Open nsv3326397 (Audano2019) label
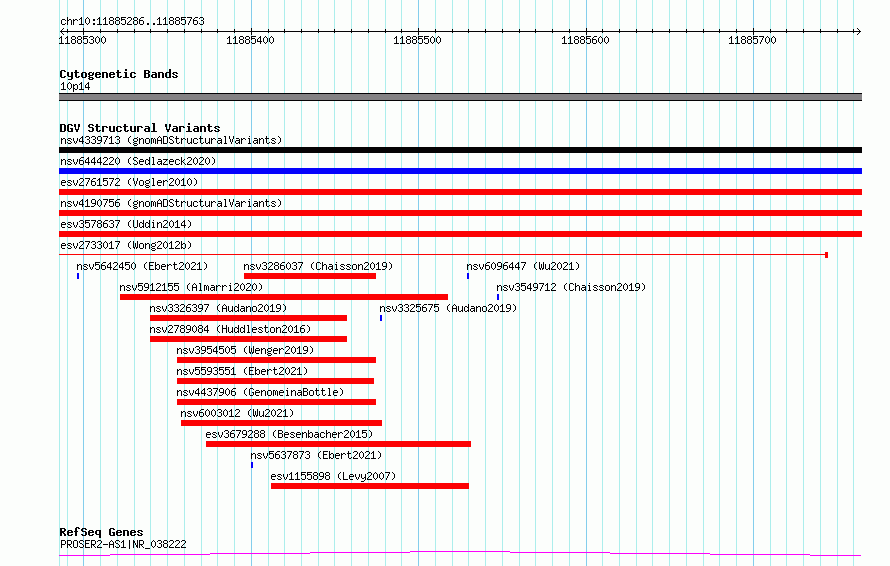 pyautogui.click(x=219, y=308)
